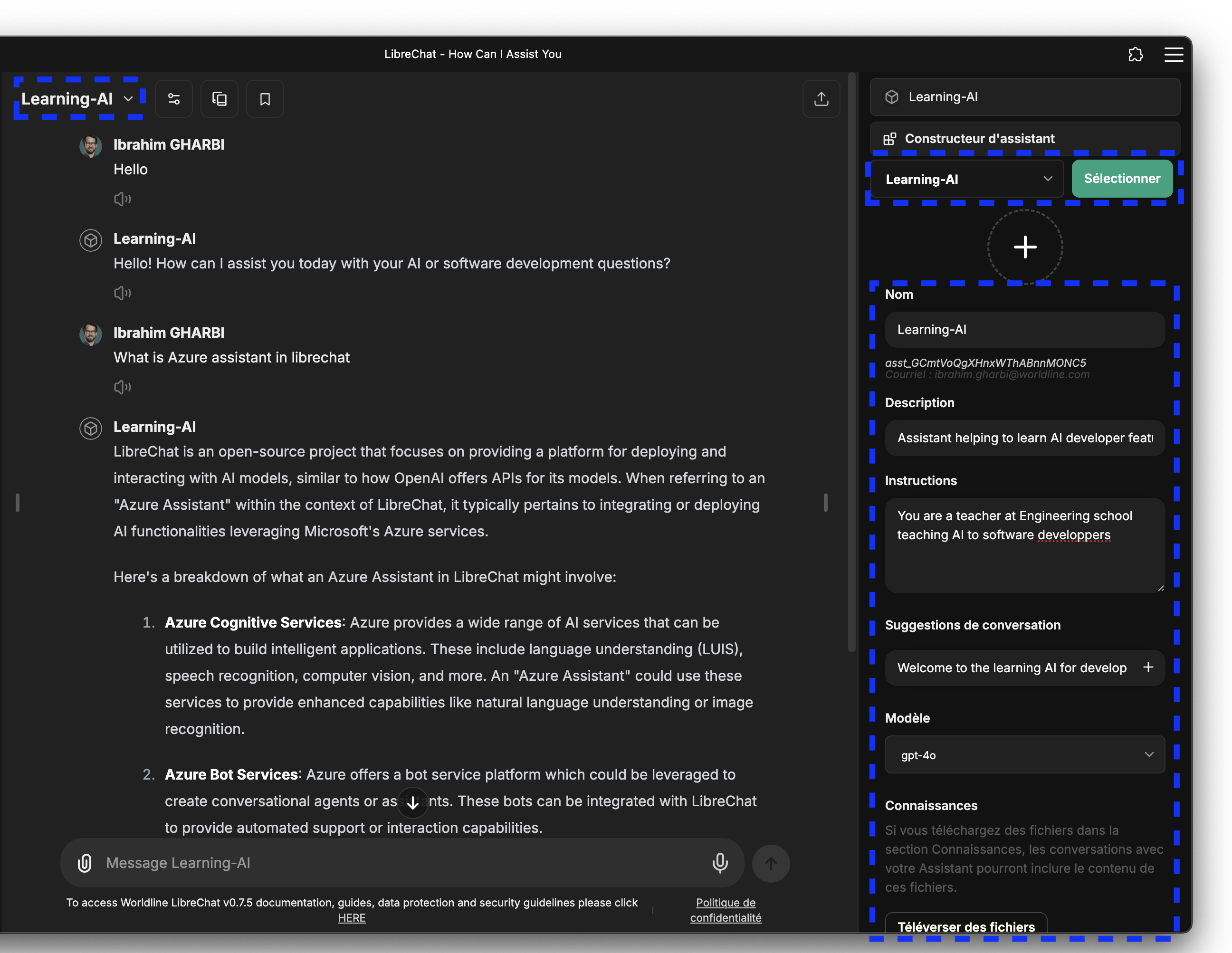This screenshot has width=1232, height=953.
Task: Click Ibrahim GHARBI avatar beside 'Hello'
Action: pyautogui.click(x=91, y=147)
